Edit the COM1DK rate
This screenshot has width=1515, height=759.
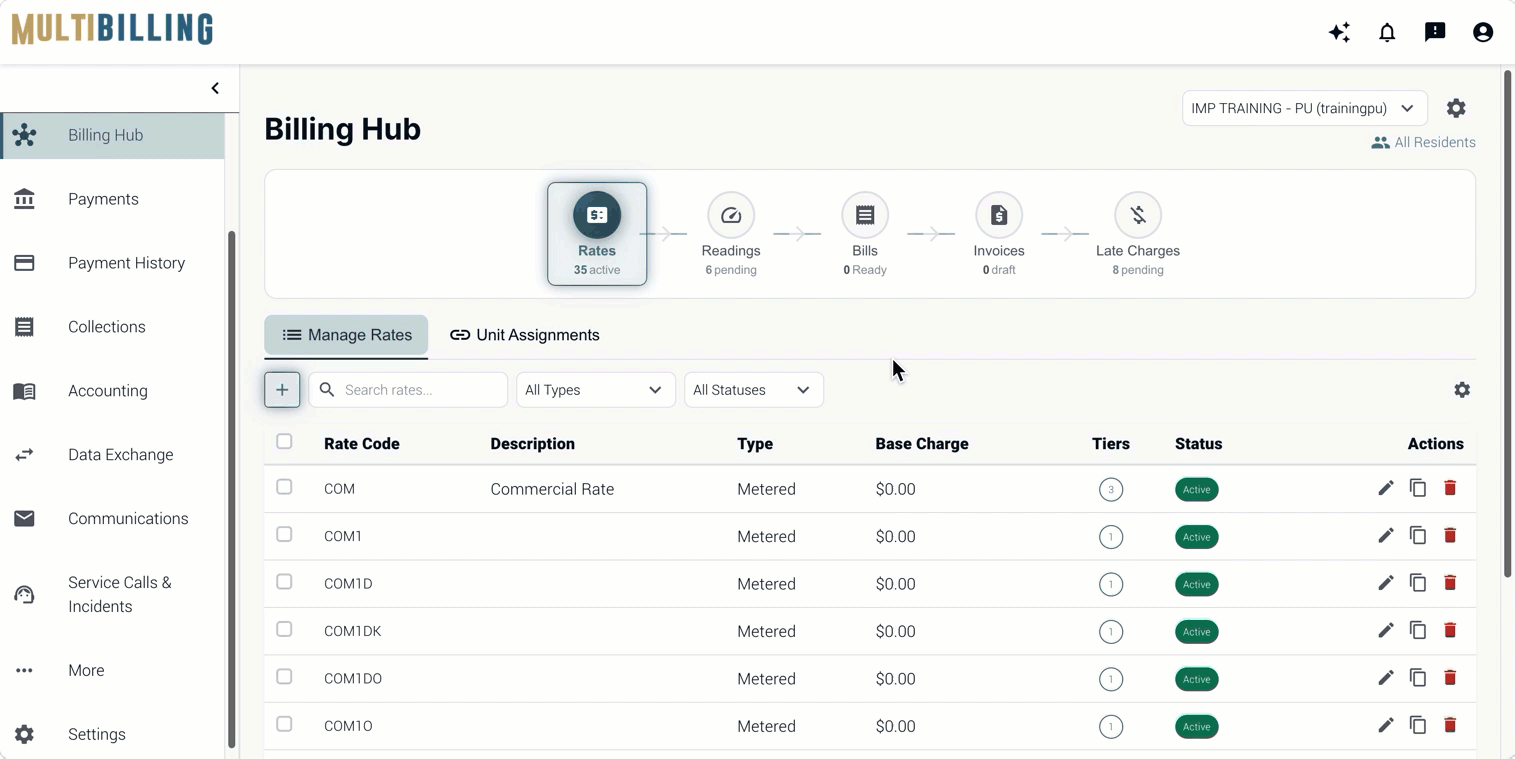point(1386,630)
